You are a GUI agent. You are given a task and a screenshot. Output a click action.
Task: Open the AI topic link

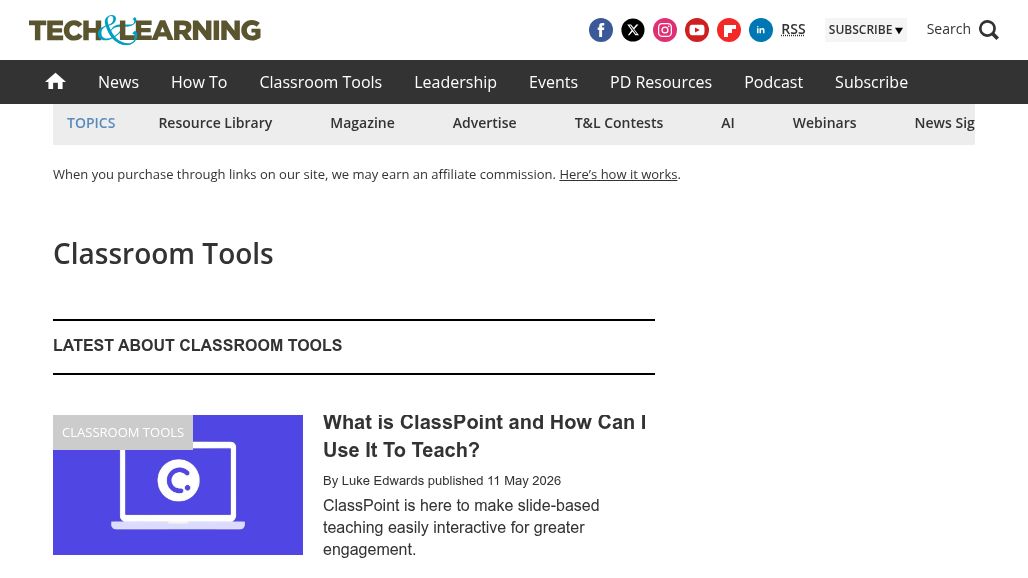tap(728, 123)
